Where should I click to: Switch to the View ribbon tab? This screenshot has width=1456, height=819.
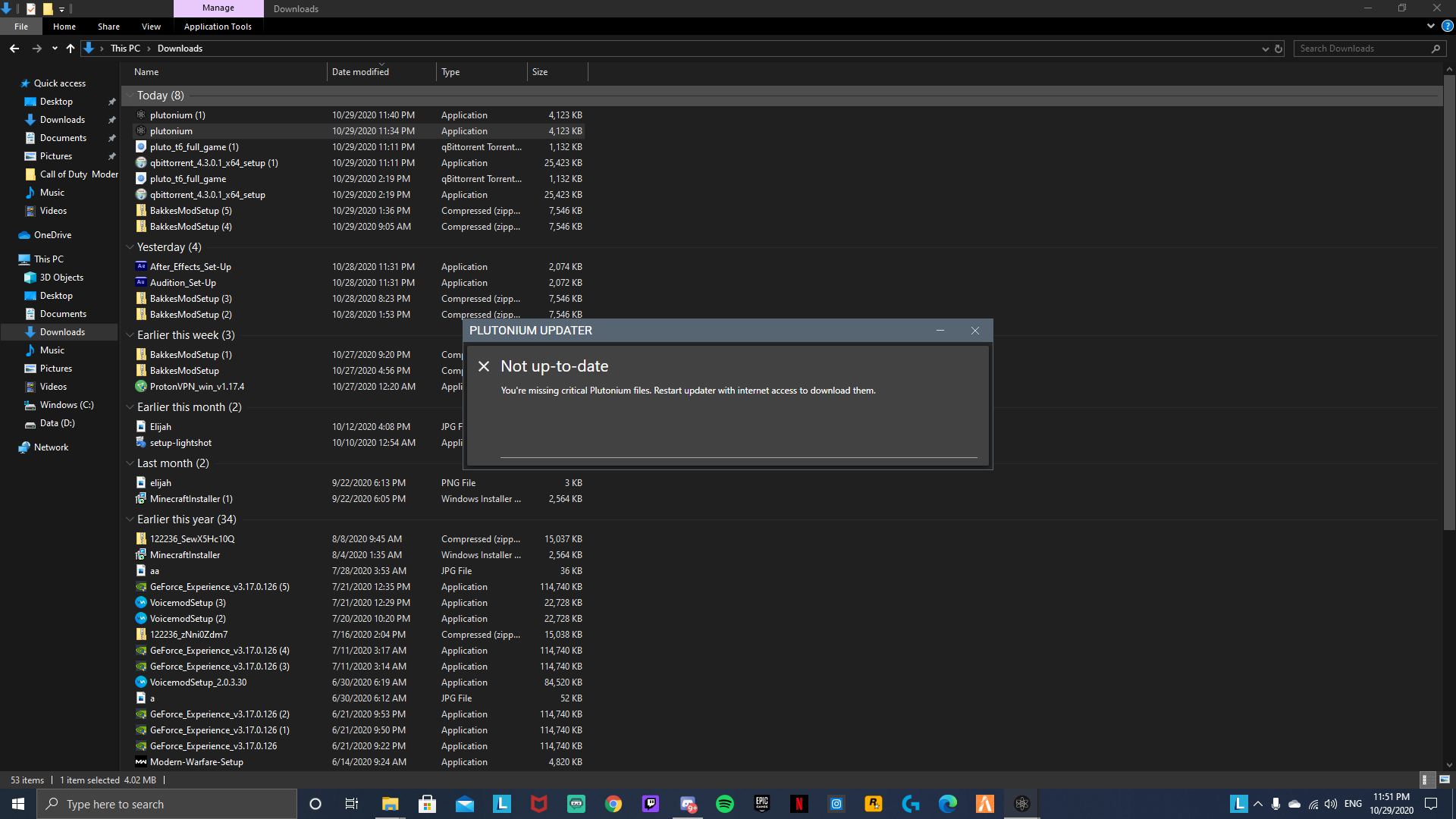[x=151, y=27]
